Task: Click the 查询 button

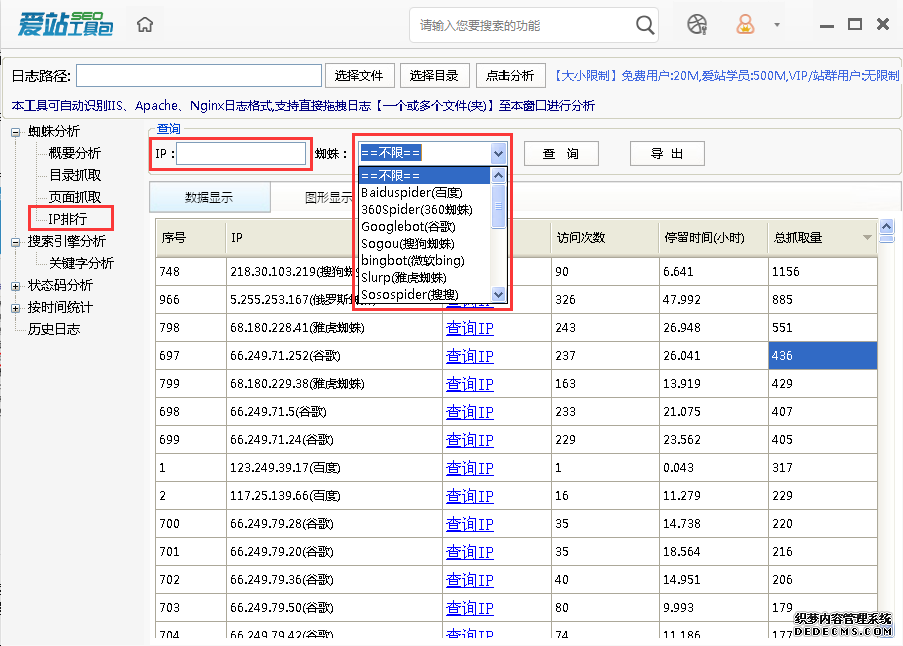Action: click(x=560, y=153)
